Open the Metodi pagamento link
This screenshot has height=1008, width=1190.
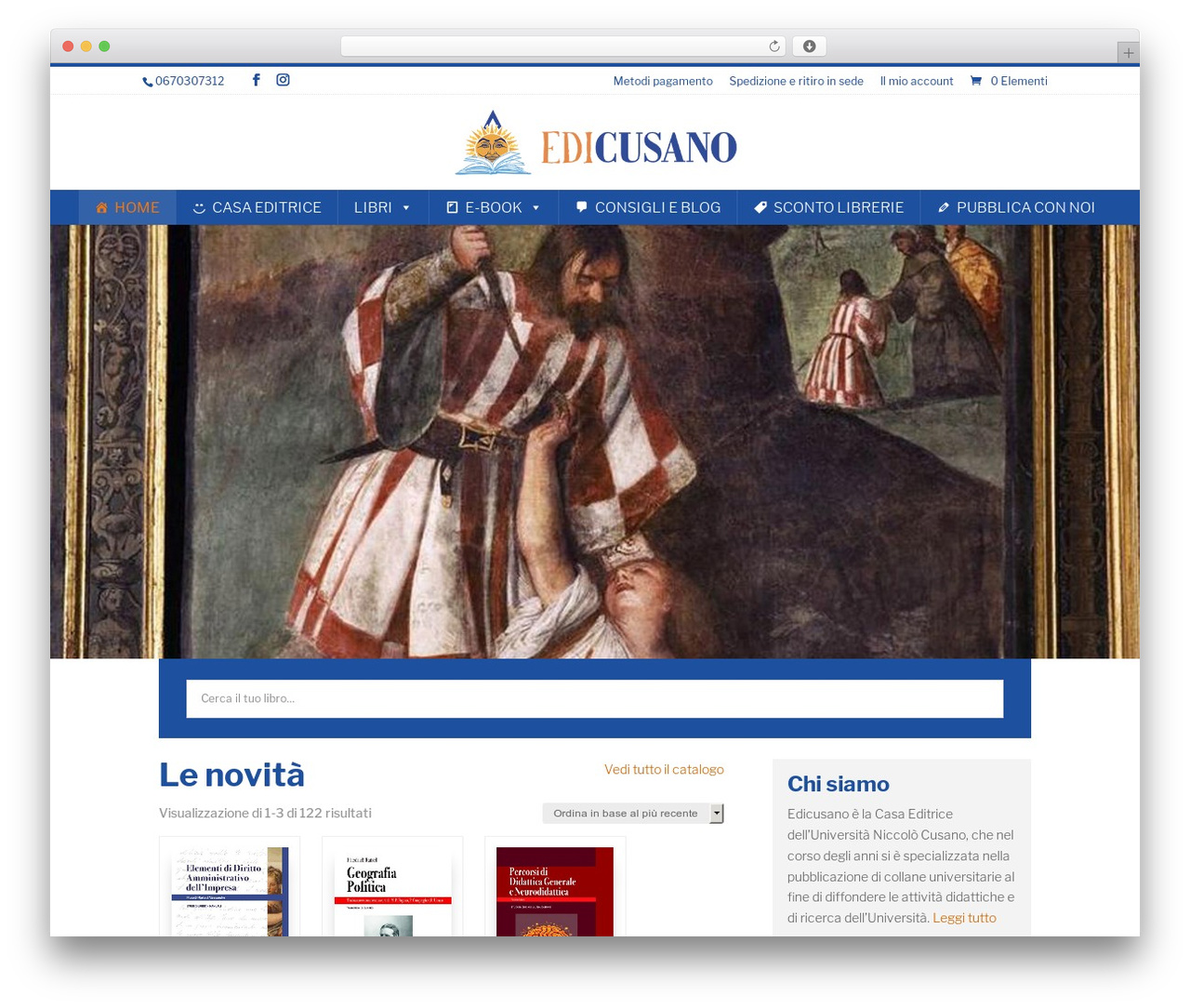[663, 81]
